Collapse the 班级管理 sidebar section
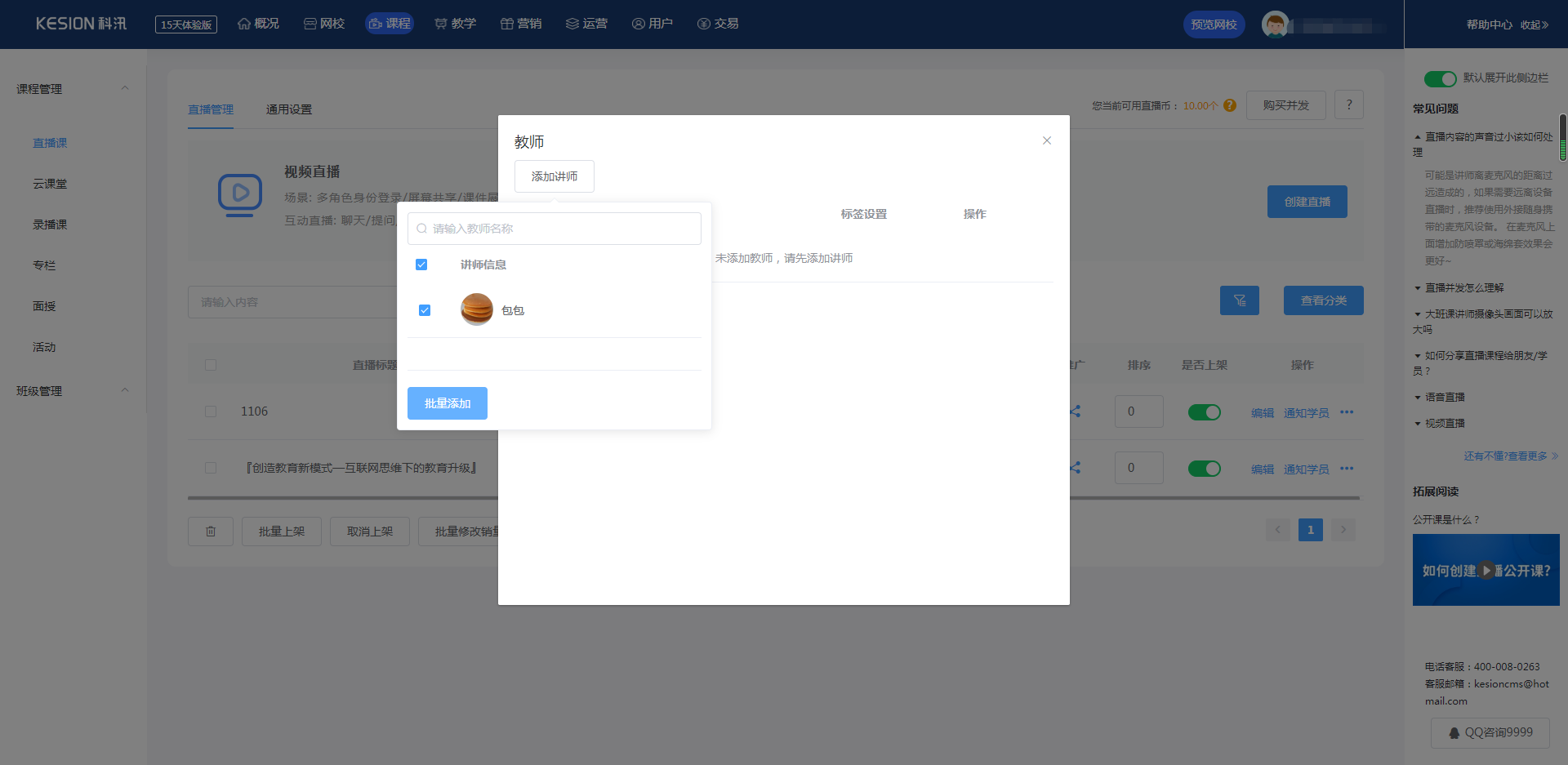 [125, 390]
